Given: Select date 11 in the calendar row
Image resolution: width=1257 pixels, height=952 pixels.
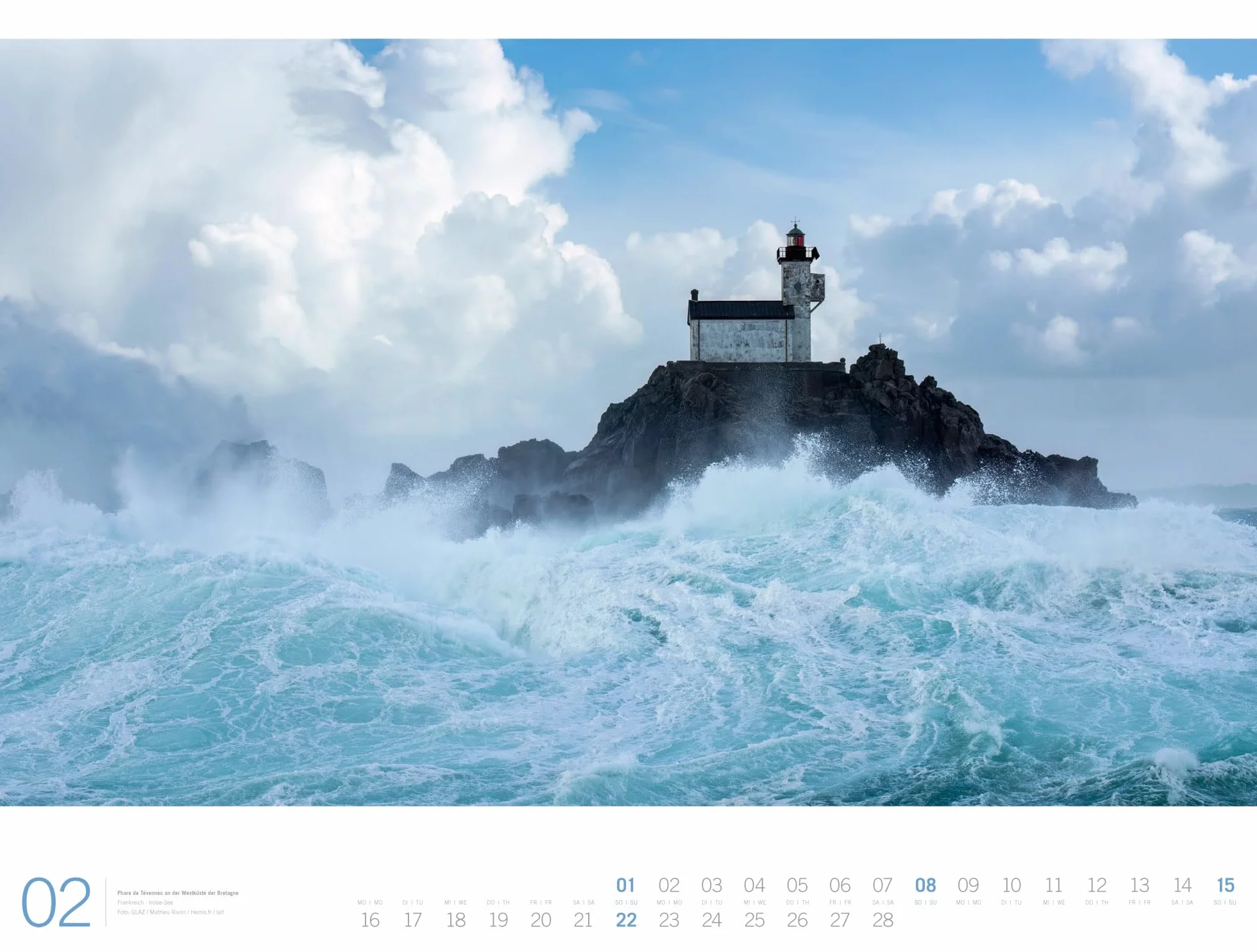Looking at the screenshot, I should pos(1054,885).
